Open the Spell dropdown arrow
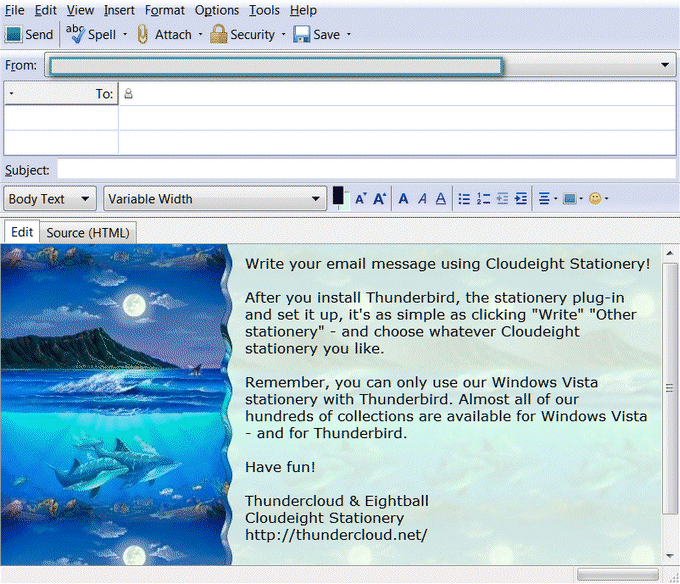 (125, 34)
